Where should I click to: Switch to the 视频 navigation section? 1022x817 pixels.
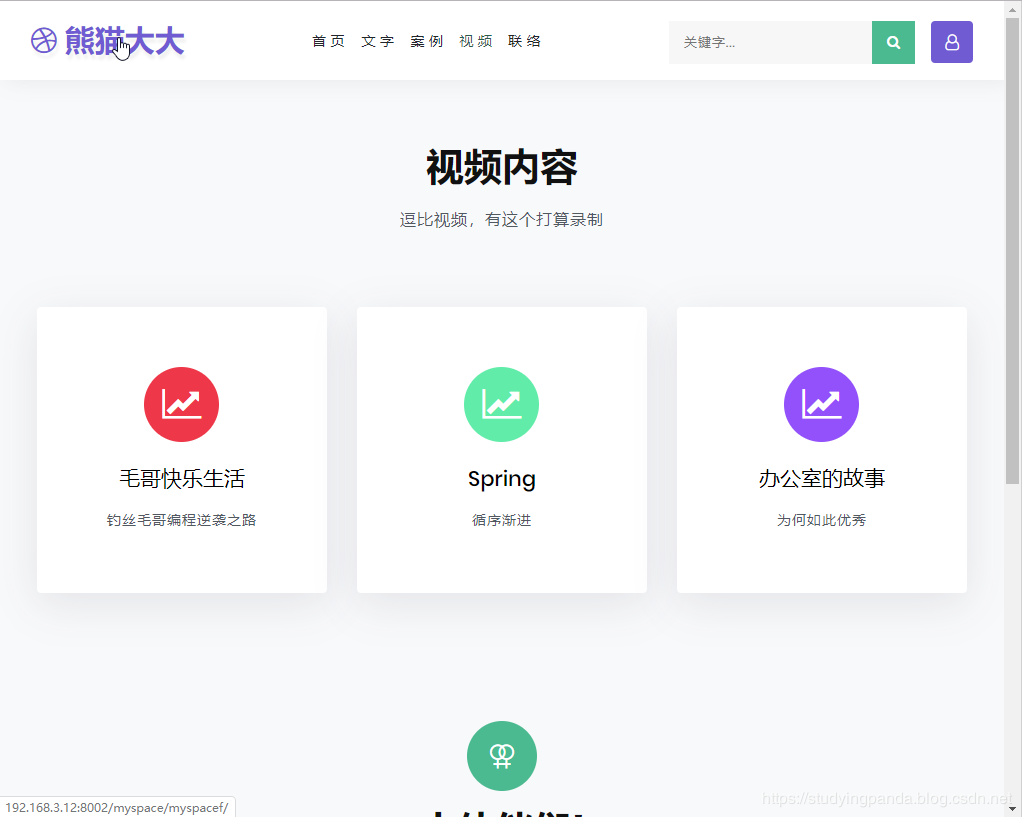coord(475,41)
